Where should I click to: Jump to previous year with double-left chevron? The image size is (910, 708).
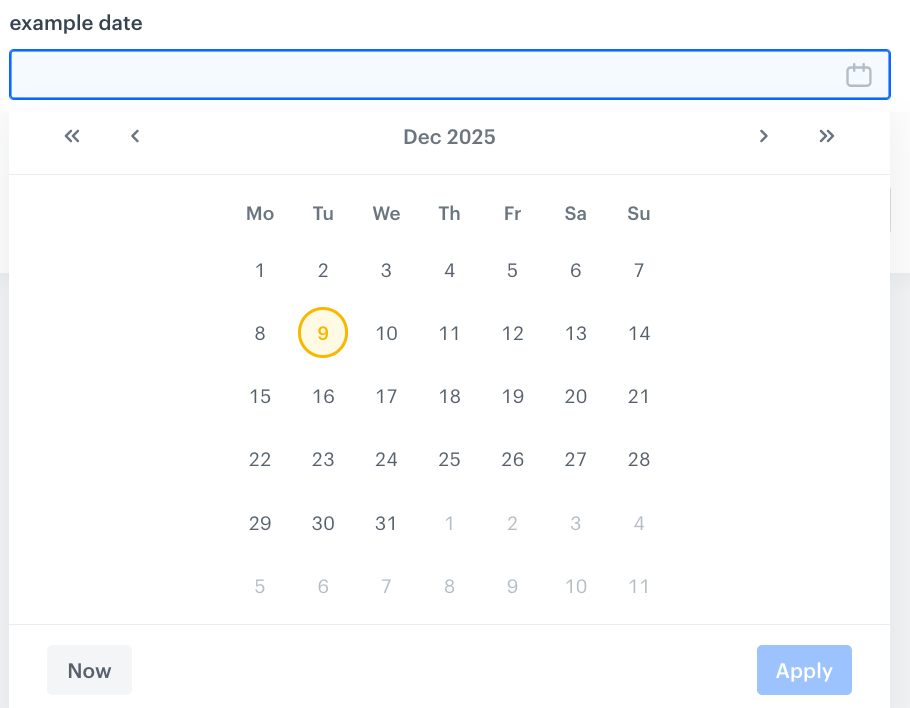[71, 136]
